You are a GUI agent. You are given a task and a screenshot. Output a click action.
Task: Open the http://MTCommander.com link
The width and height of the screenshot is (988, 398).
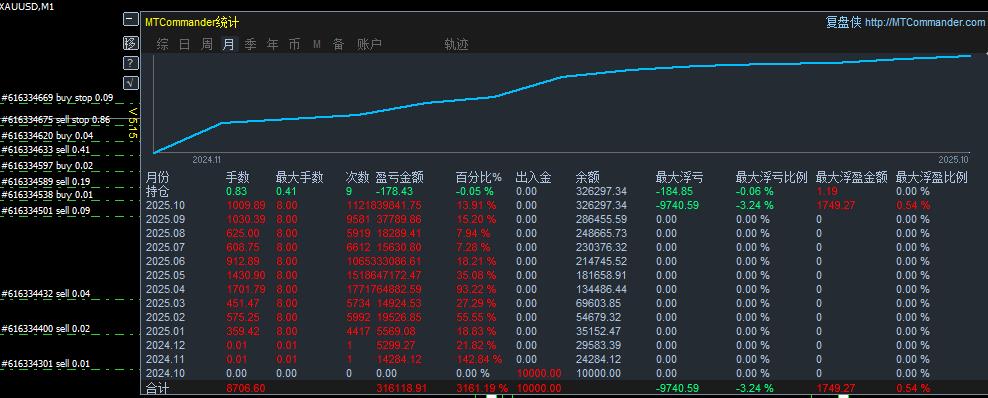pos(924,23)
